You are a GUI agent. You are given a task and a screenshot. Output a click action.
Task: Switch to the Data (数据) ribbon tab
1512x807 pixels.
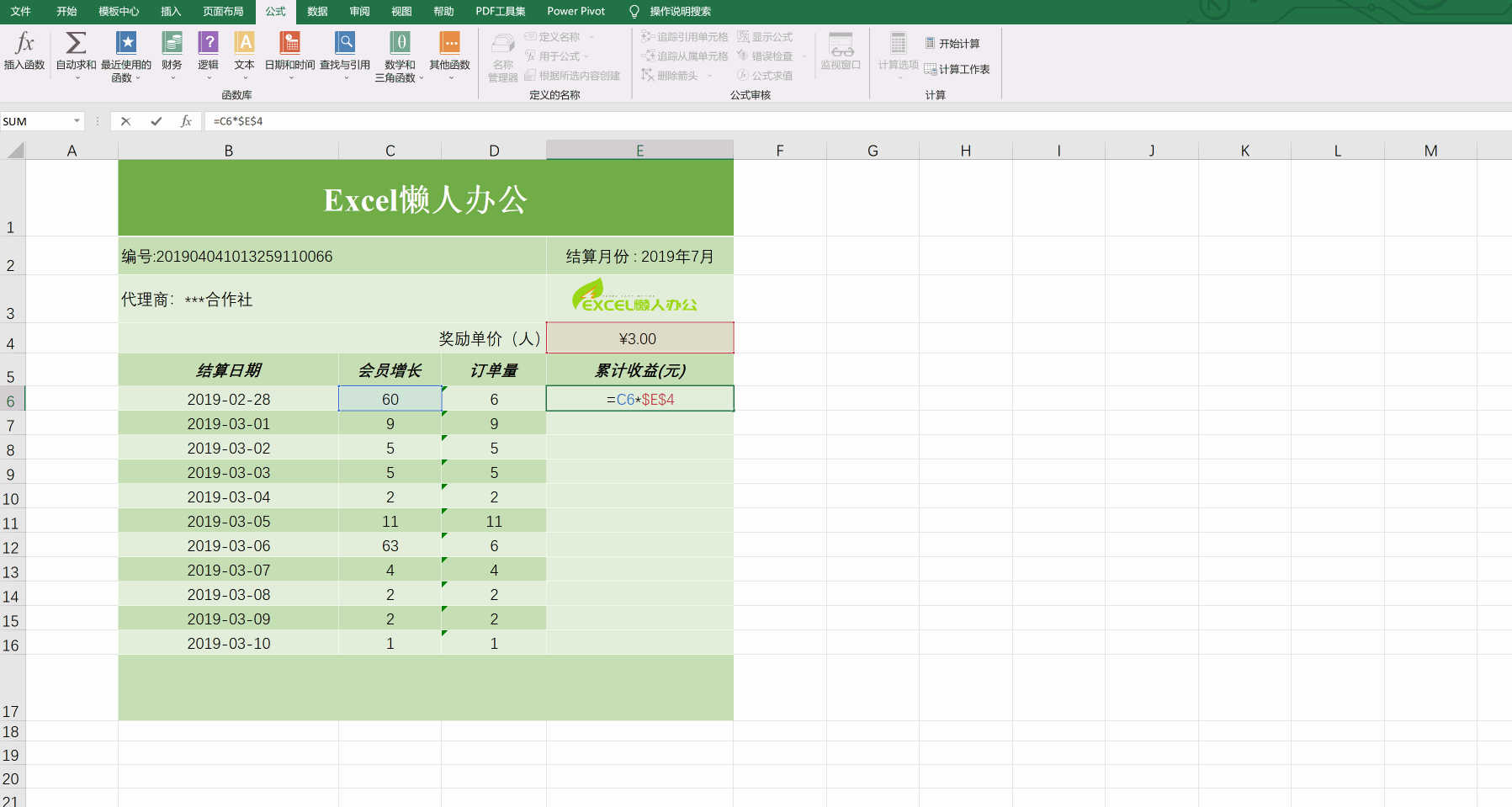click(x=317, y=12)
